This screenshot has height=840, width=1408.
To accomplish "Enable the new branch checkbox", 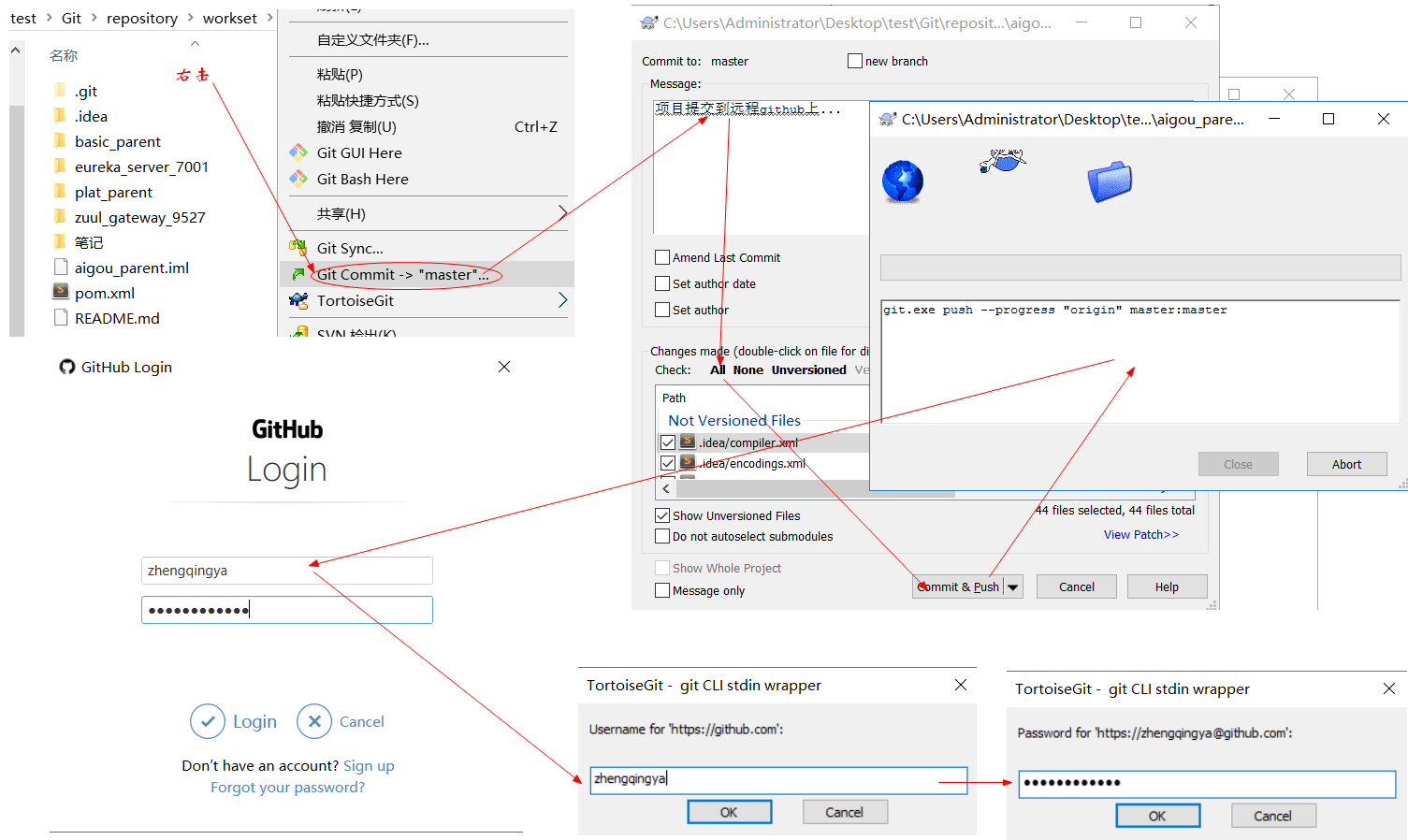I will coord(855,61).
